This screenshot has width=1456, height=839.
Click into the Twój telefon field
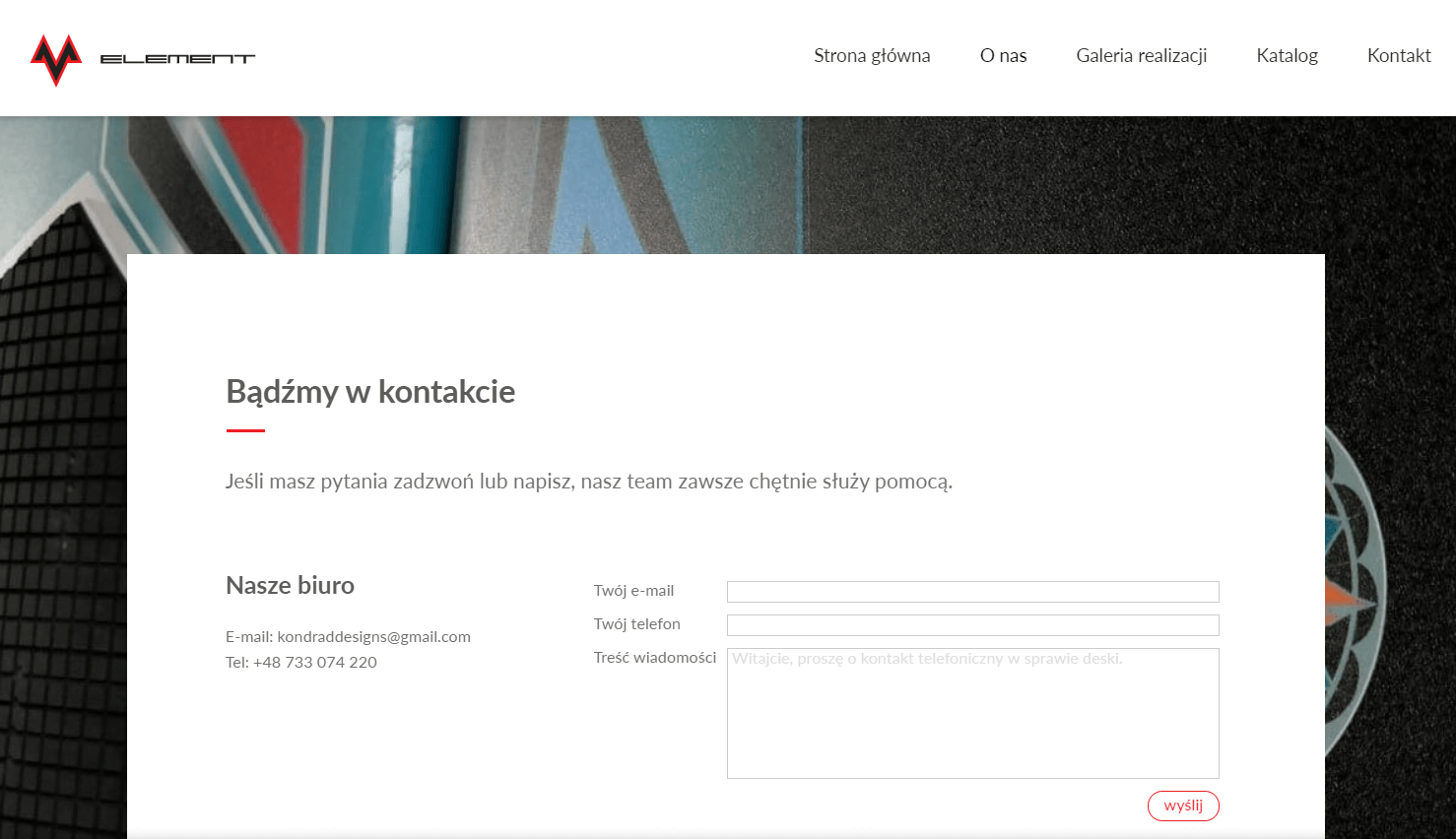click(x=972, y=625)
